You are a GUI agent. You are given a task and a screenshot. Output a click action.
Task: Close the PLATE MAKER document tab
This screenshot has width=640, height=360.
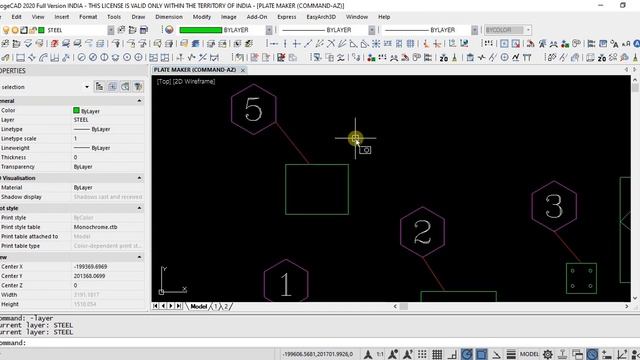(243, 70)
